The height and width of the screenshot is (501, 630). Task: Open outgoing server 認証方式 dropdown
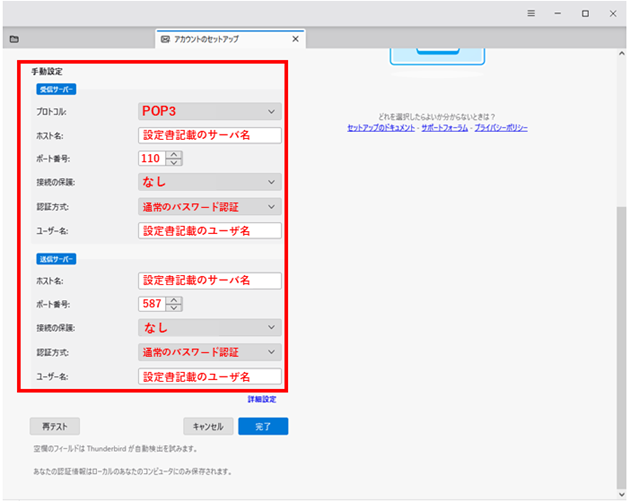pyautogui.click(x=209, y=352)
